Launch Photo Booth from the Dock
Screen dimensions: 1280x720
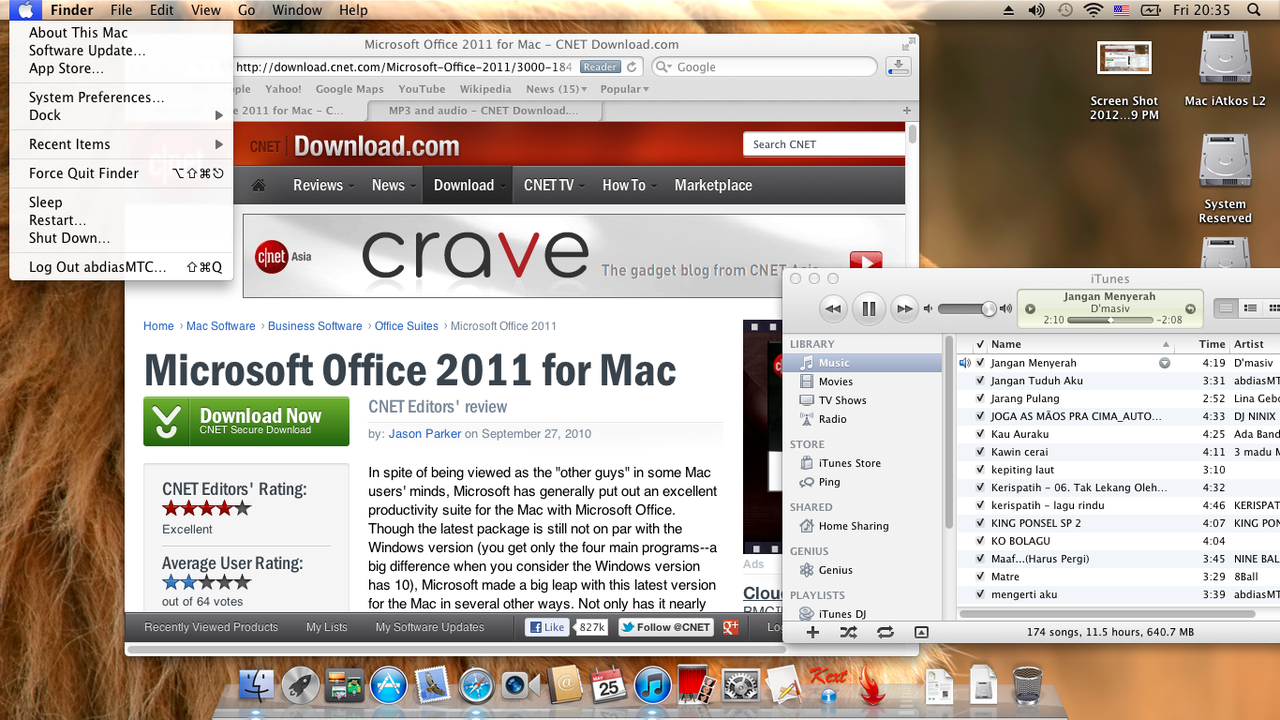tap(697, 685)
